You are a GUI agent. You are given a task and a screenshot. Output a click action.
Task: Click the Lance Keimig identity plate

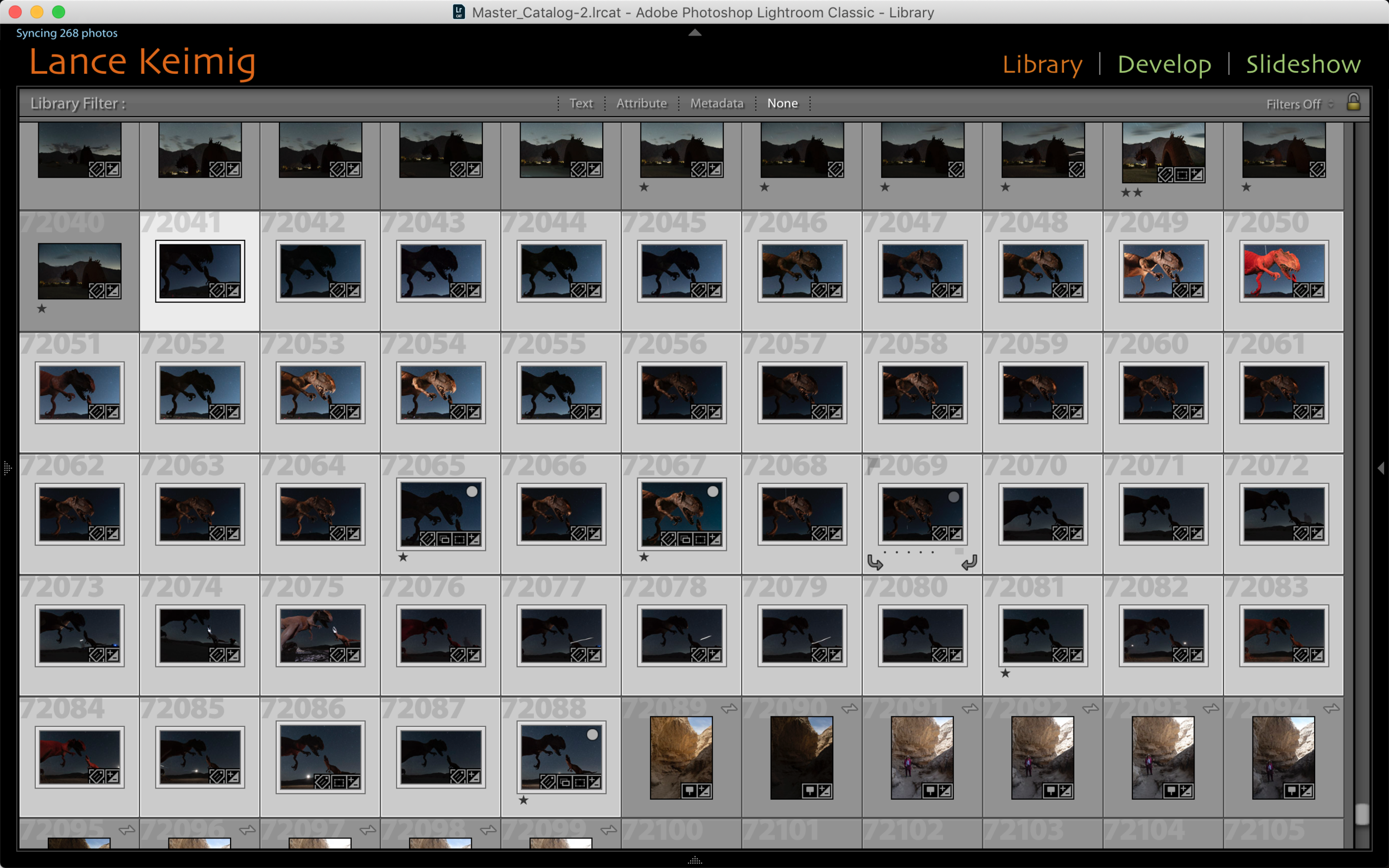[x=142, y=62]
